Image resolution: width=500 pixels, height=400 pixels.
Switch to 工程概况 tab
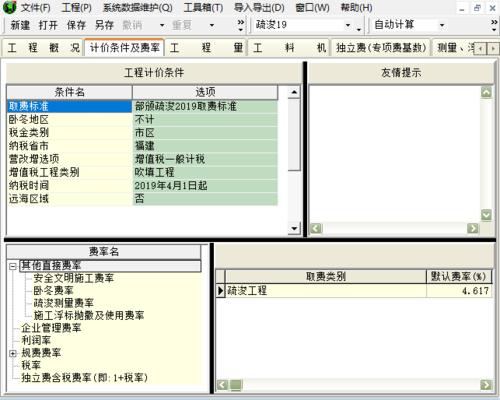(43, 48)
